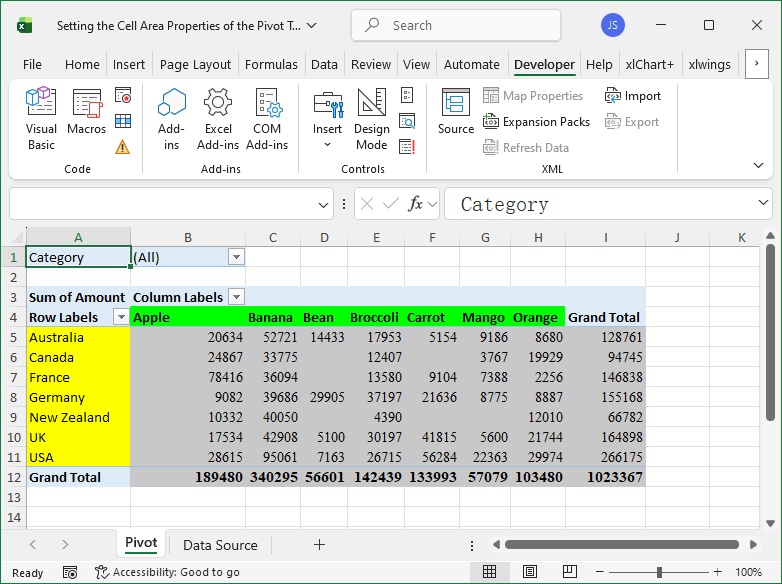Viewport: 782px width, 584px height.
Task: Click previous sheet navigation arrow
Action: pyautogui.click(x=33, y=545)
